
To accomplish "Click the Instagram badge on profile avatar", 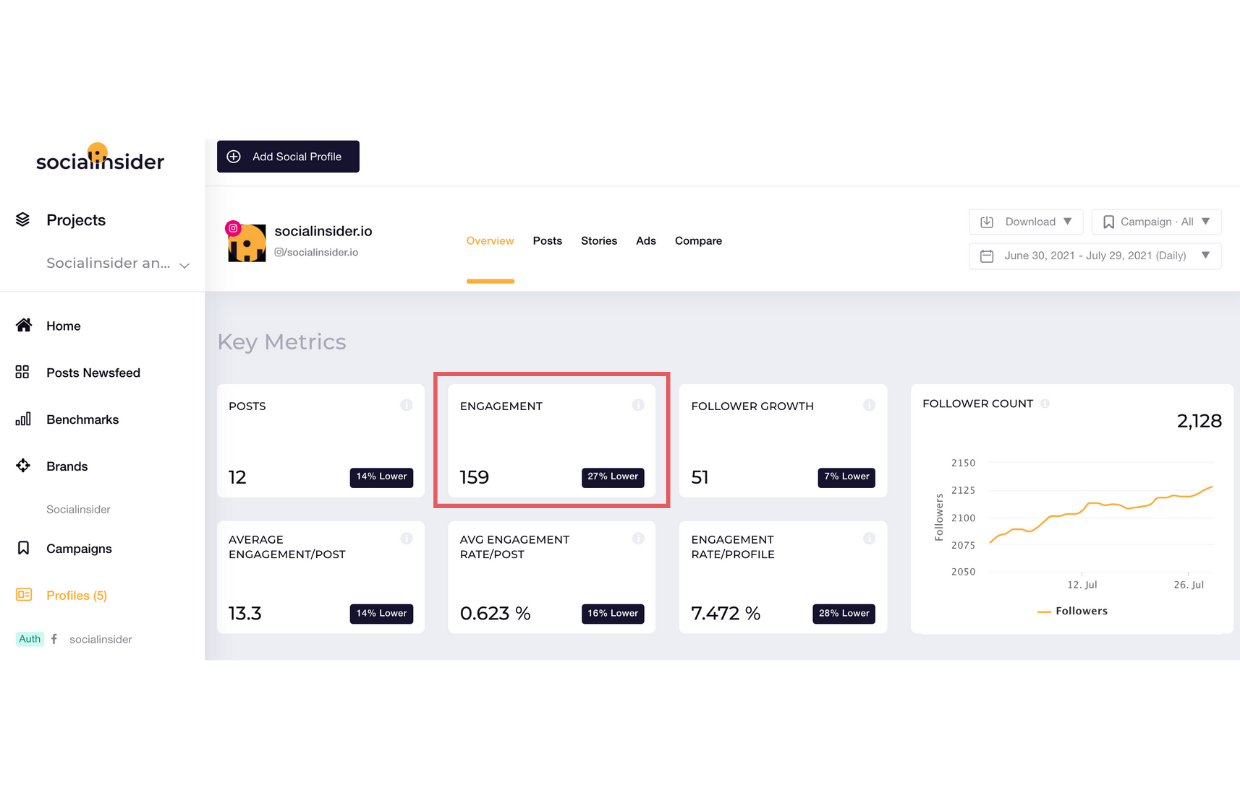I will tap(233, 228).
